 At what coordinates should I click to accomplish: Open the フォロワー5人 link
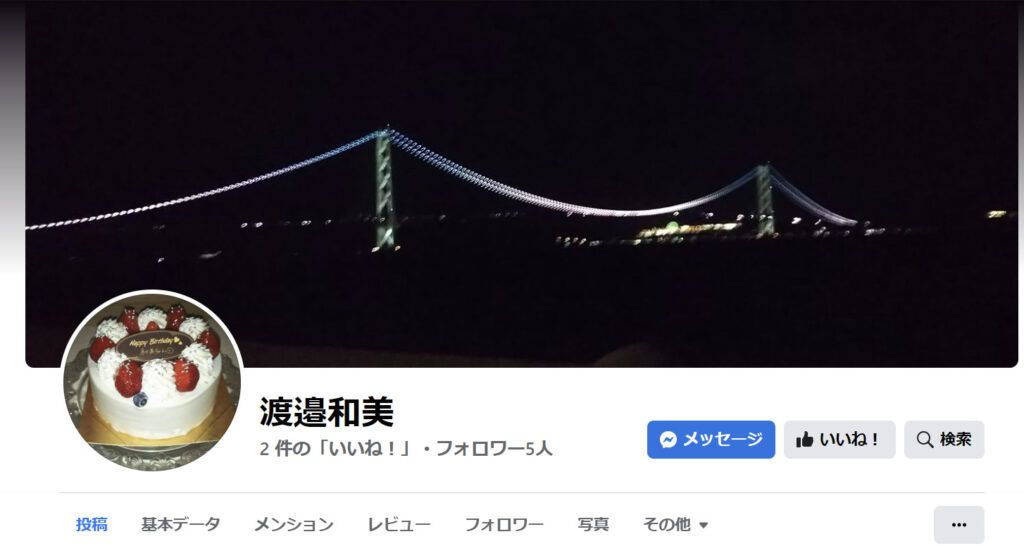tap(494, 449)
